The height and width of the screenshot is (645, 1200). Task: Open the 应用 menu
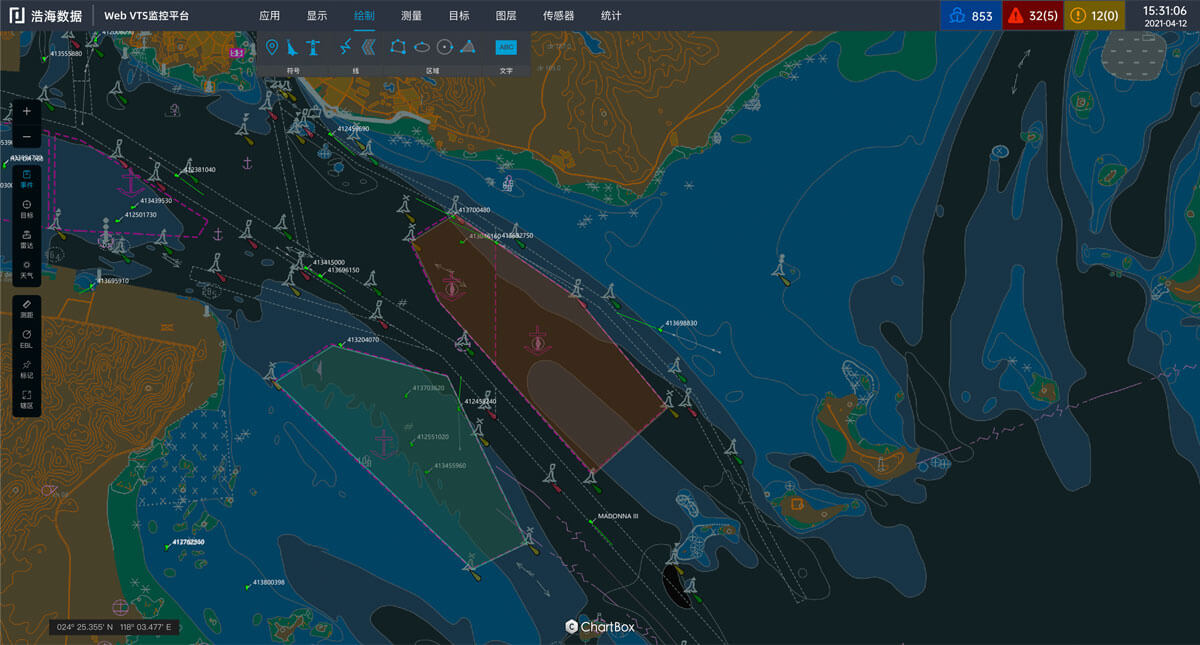click(x=270, y=16)
